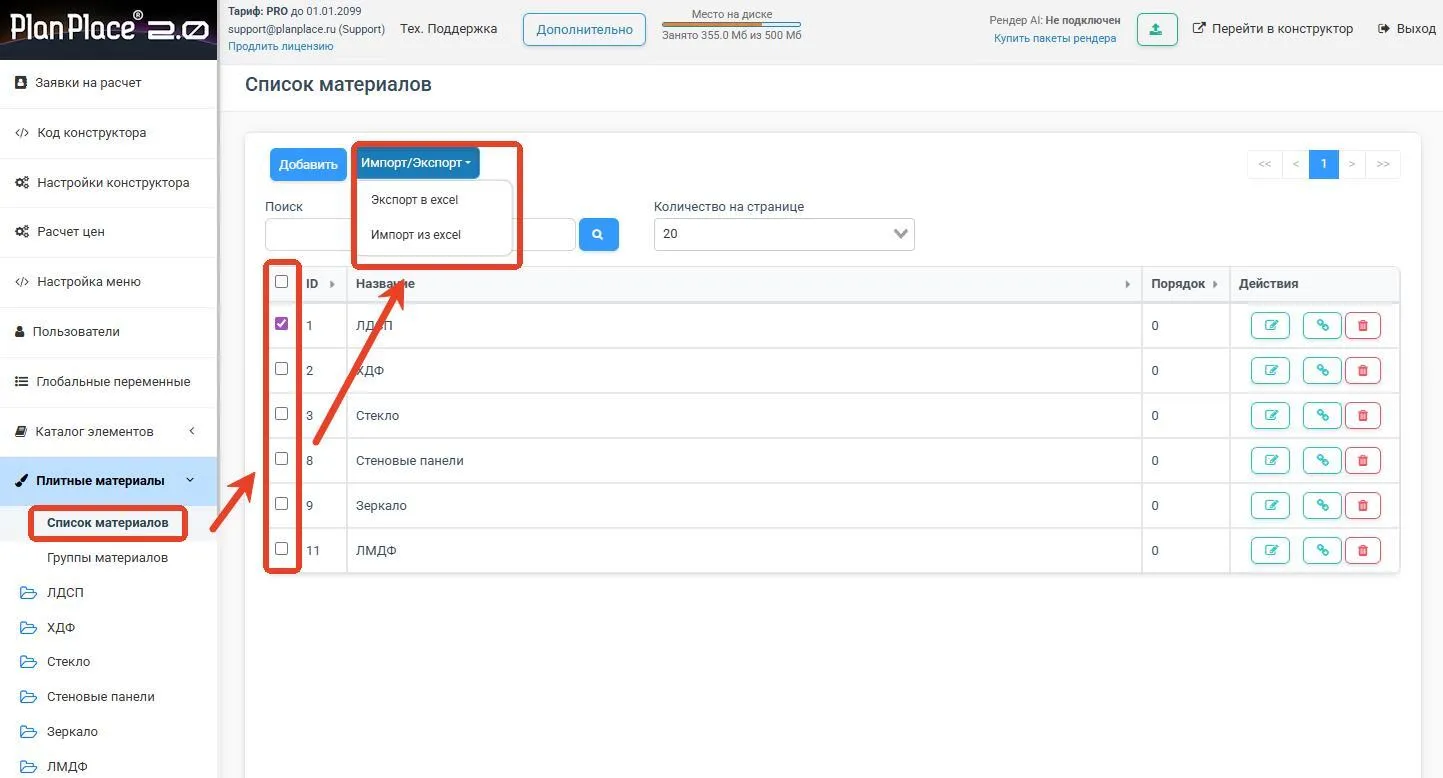
Task: Click the green upload icon button
Action: tap(1156, 29)
